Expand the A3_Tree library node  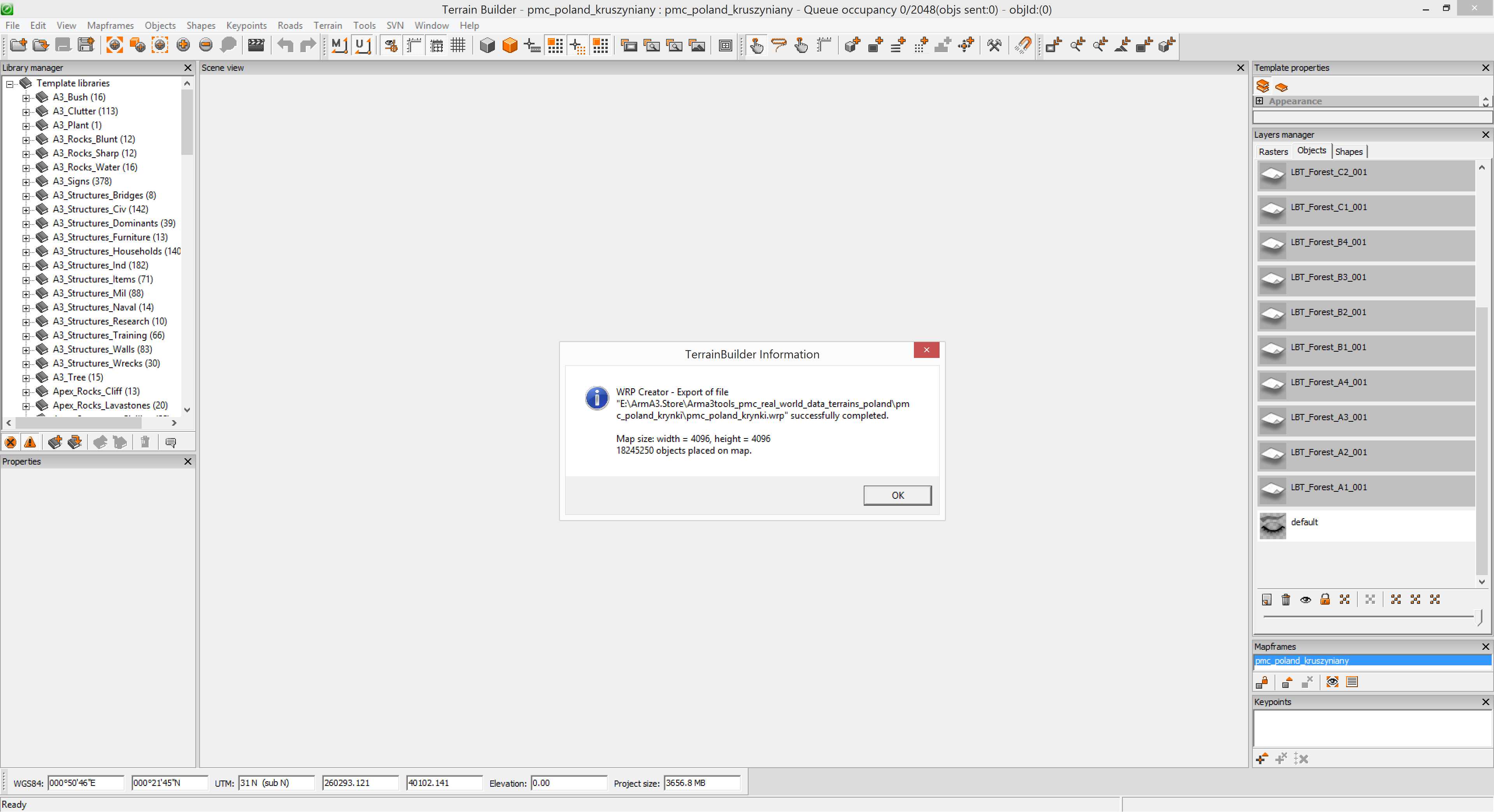(26, 378)
